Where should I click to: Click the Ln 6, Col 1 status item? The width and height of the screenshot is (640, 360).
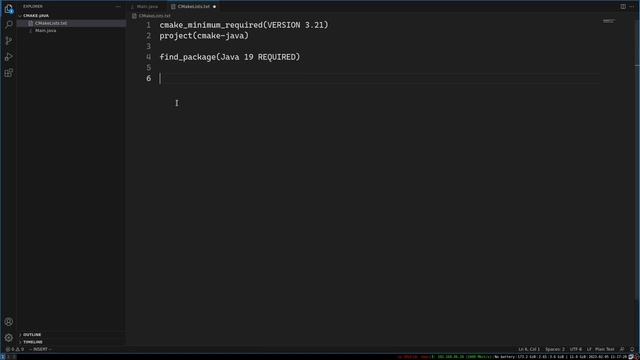click(x=529, y=349)
